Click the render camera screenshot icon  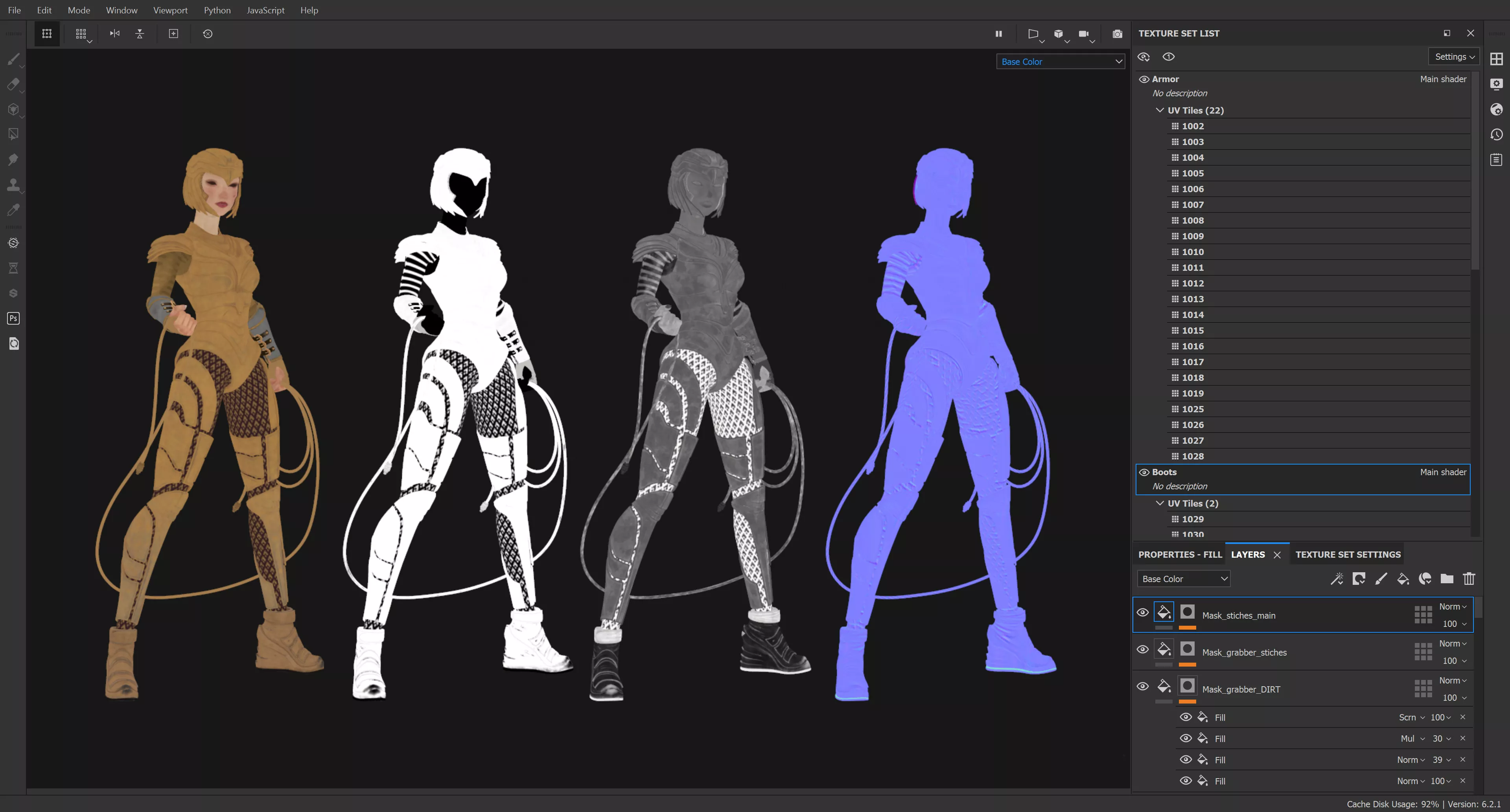tap(1117, 34)
